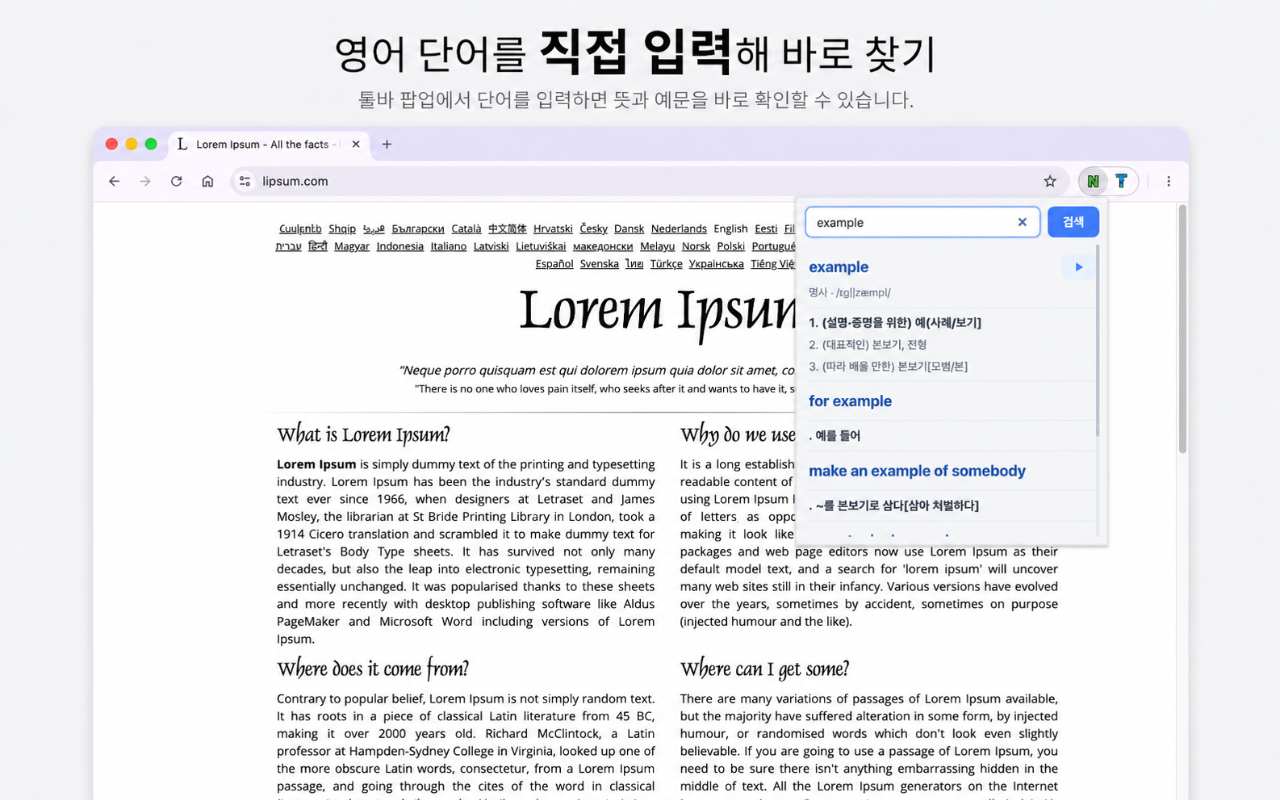Go back using browser back arrow
Viewport: 1280px width, 800px height.
pyautogui.click(x=114, y=181)
